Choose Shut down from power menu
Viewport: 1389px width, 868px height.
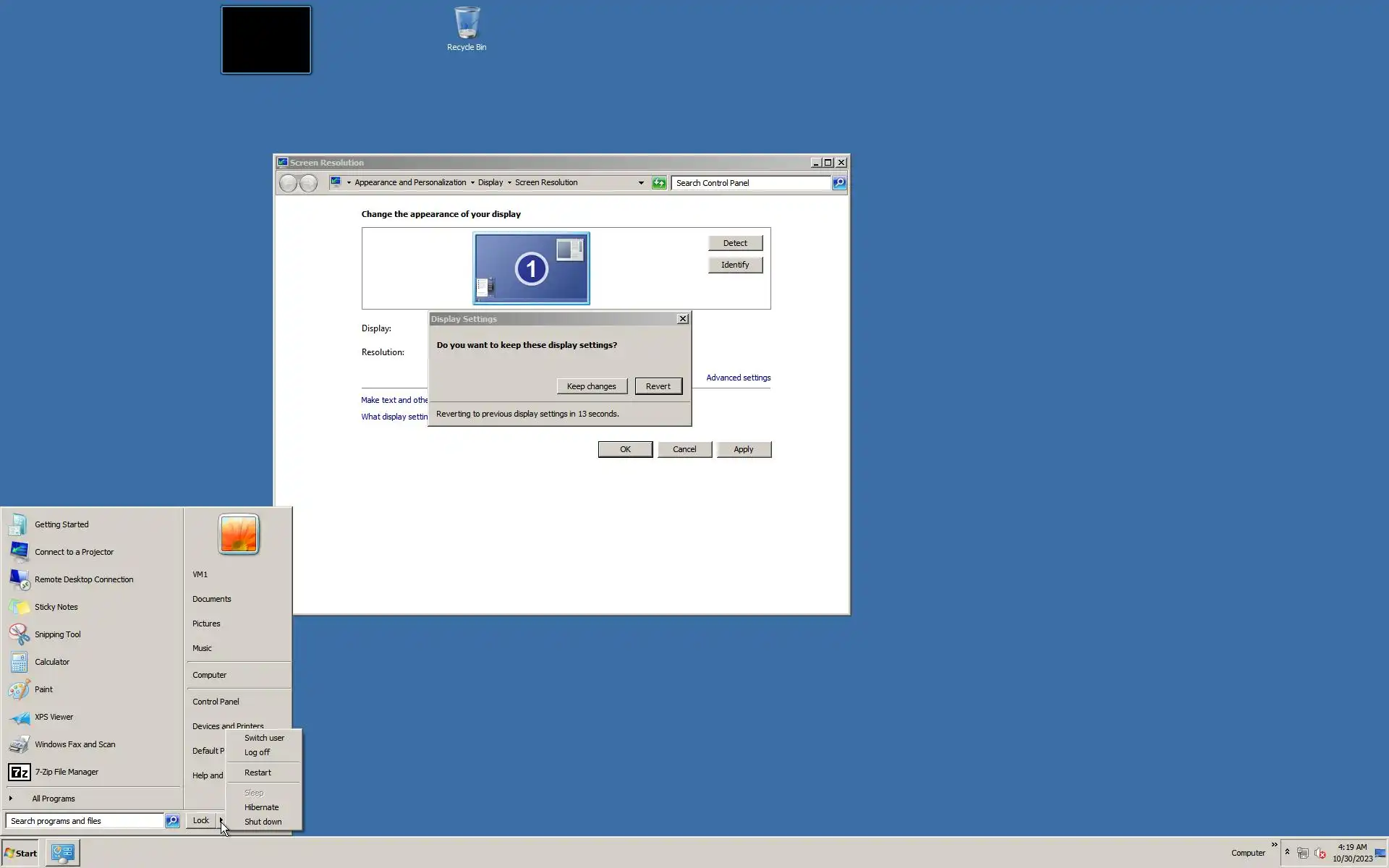pyautogui.click(x=263, y=822)
